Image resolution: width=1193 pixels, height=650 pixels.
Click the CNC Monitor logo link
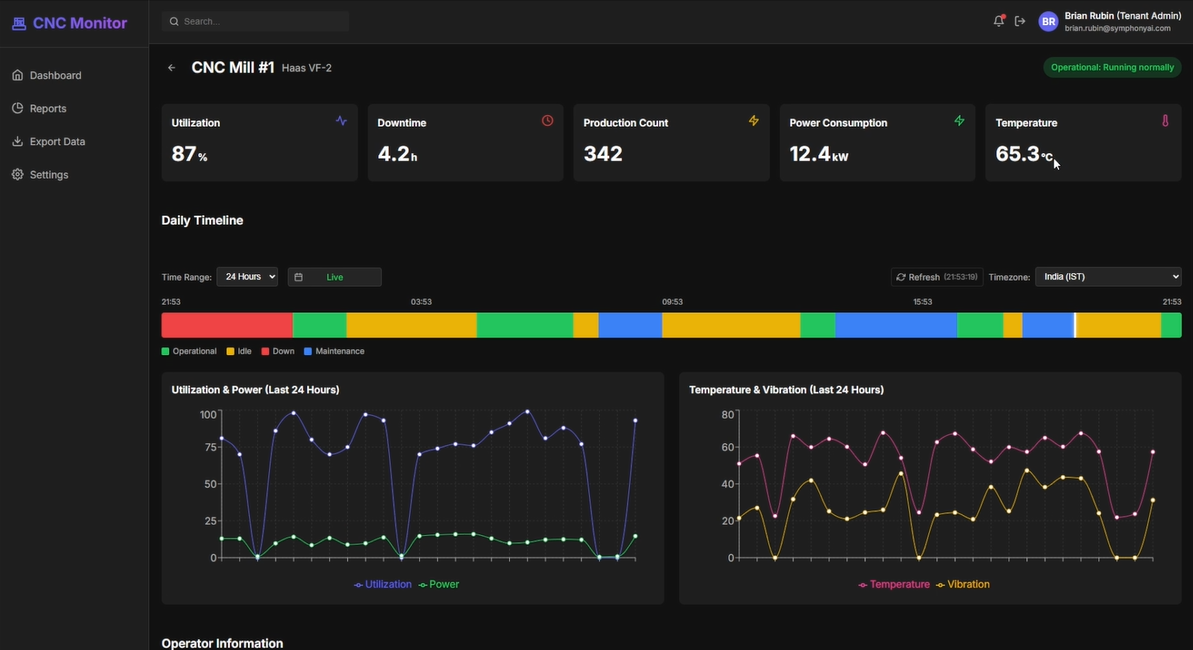70,23
